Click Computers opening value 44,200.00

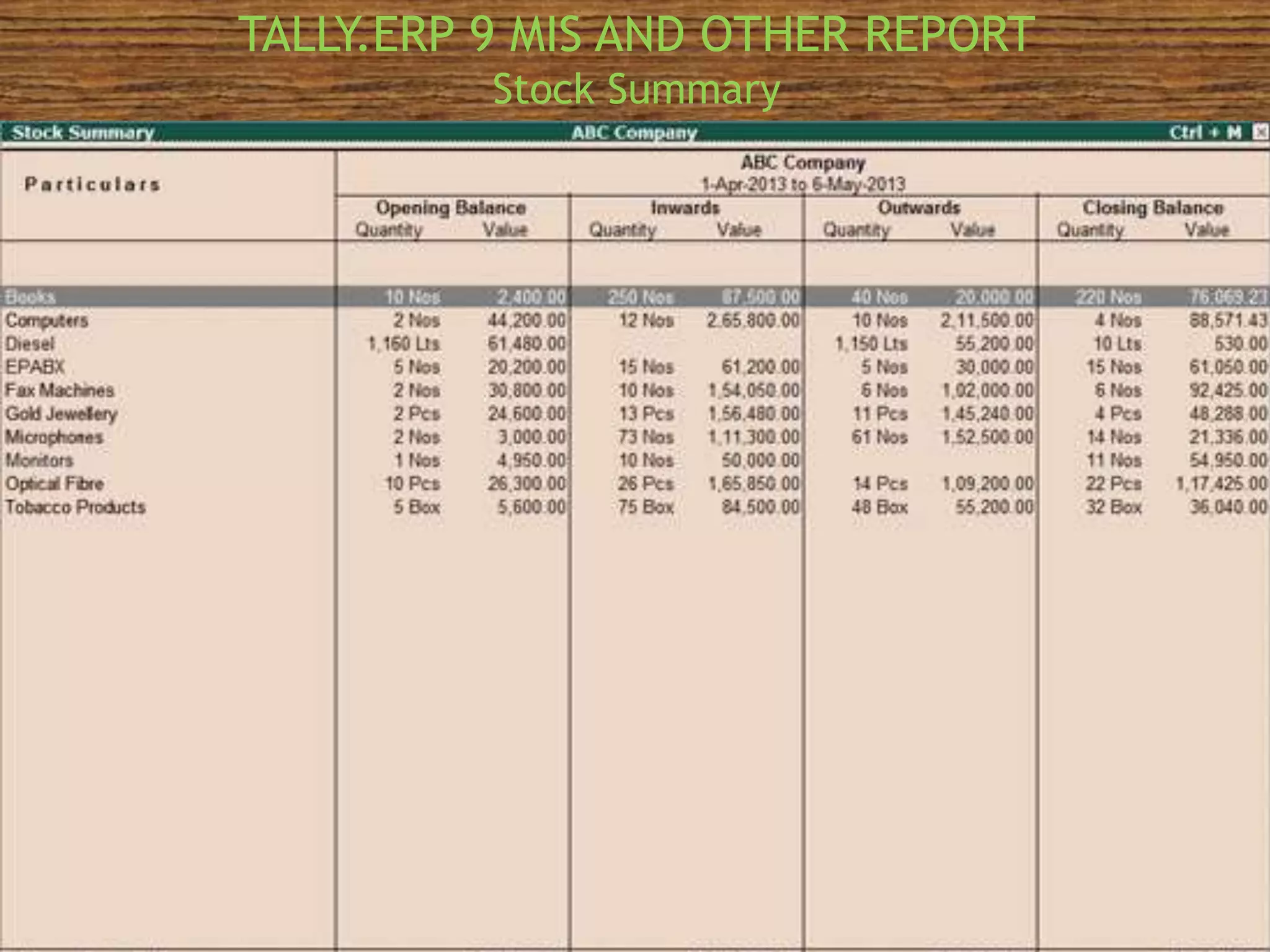click(x=526, y=320)
